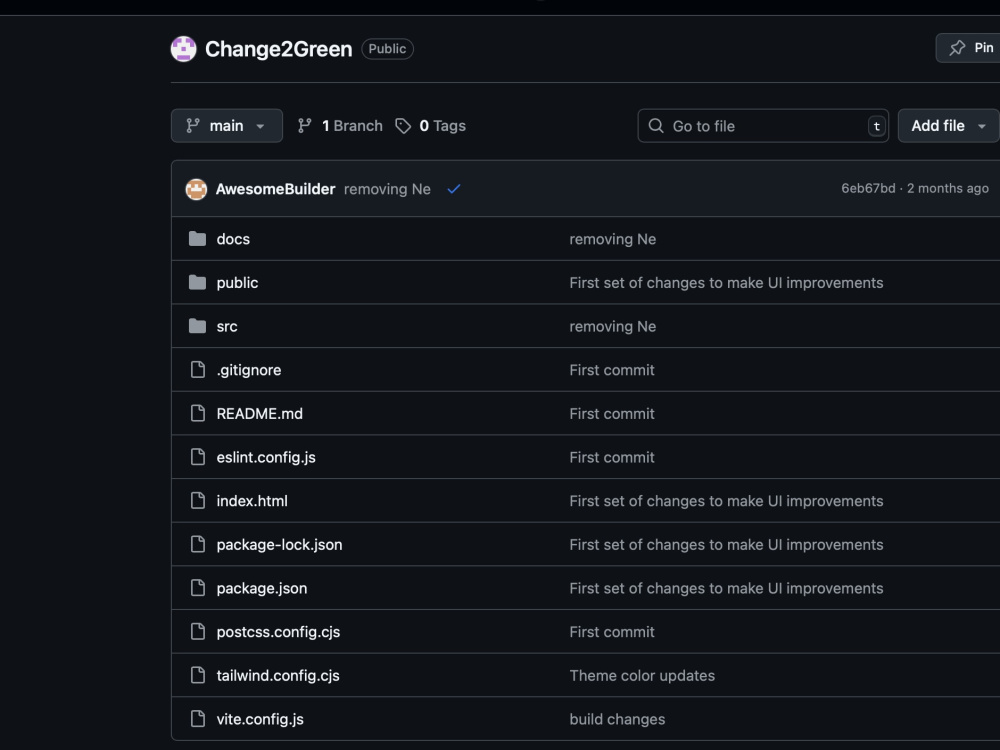Click the Change2Green repository avatar
This screenshot has height=750, width=1000.
[184, 49]
